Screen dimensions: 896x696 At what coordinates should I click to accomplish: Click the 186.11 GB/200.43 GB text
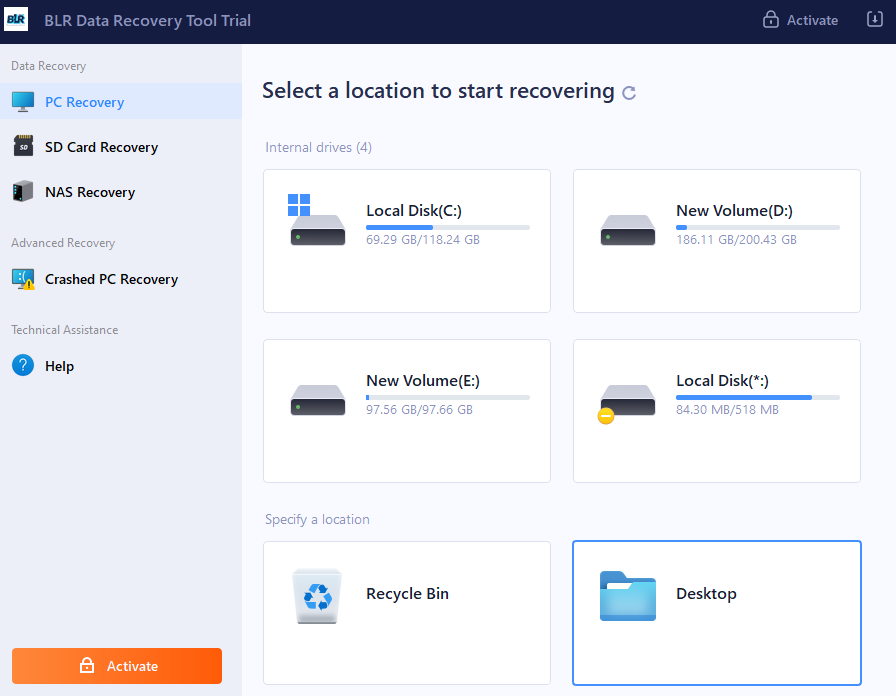[736, 239]
